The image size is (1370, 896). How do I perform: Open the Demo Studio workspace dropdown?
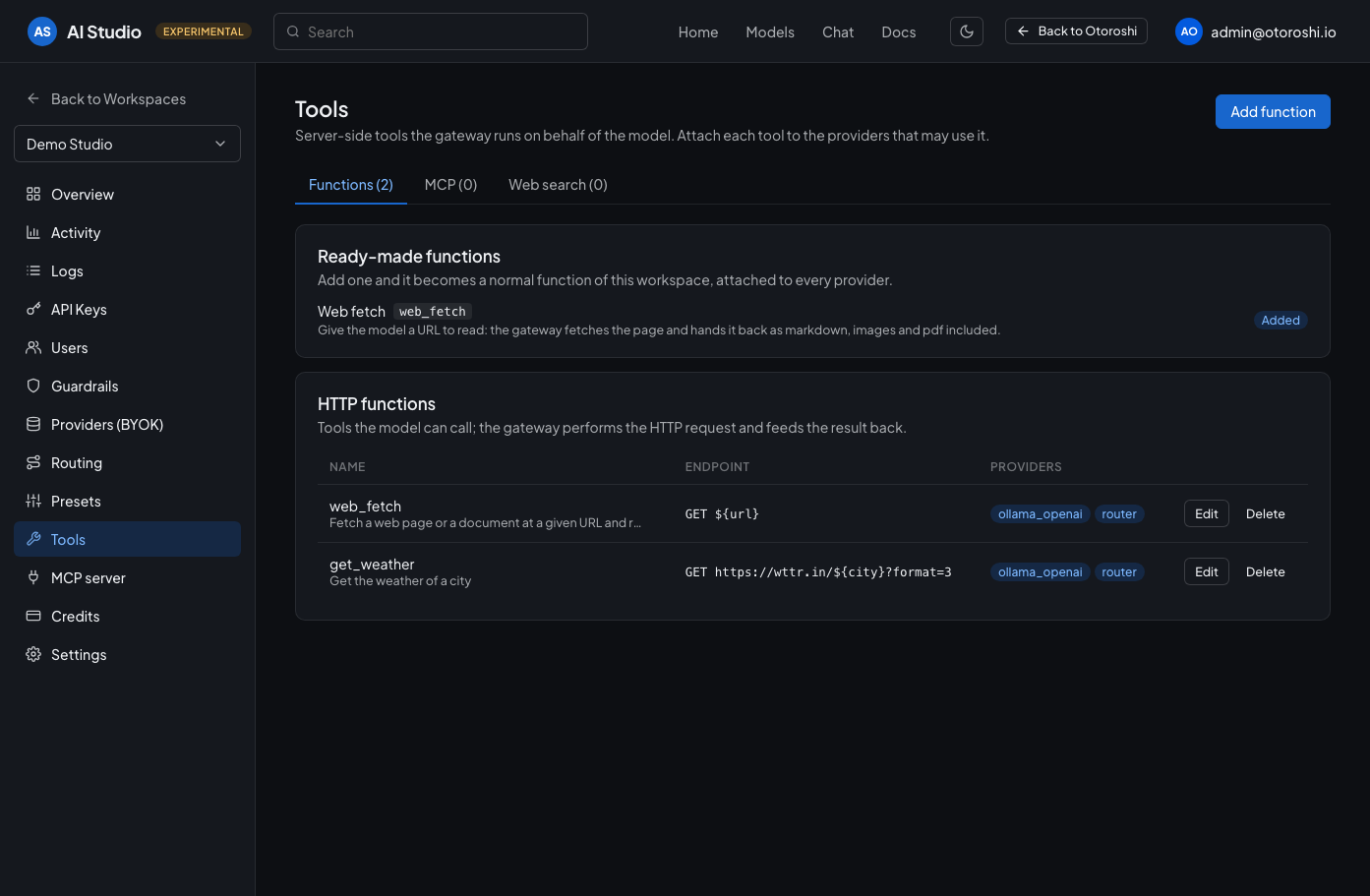(x=127, y=144)
